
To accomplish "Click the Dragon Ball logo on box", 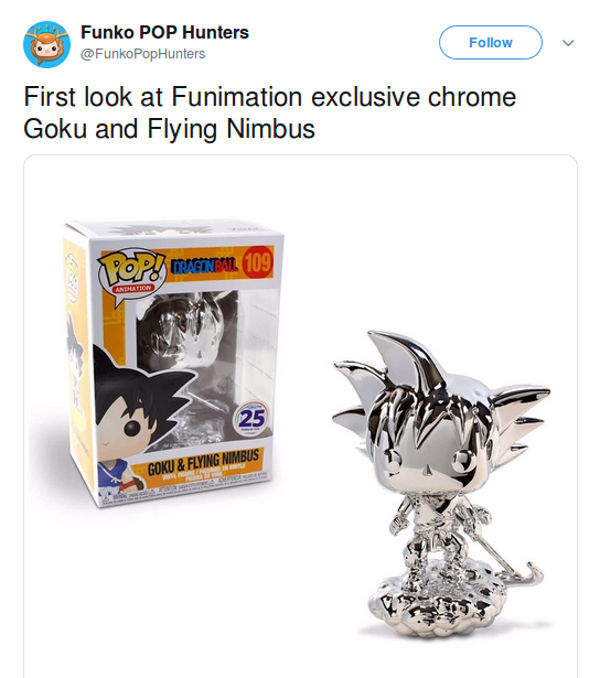I will (x=206, y=265).
